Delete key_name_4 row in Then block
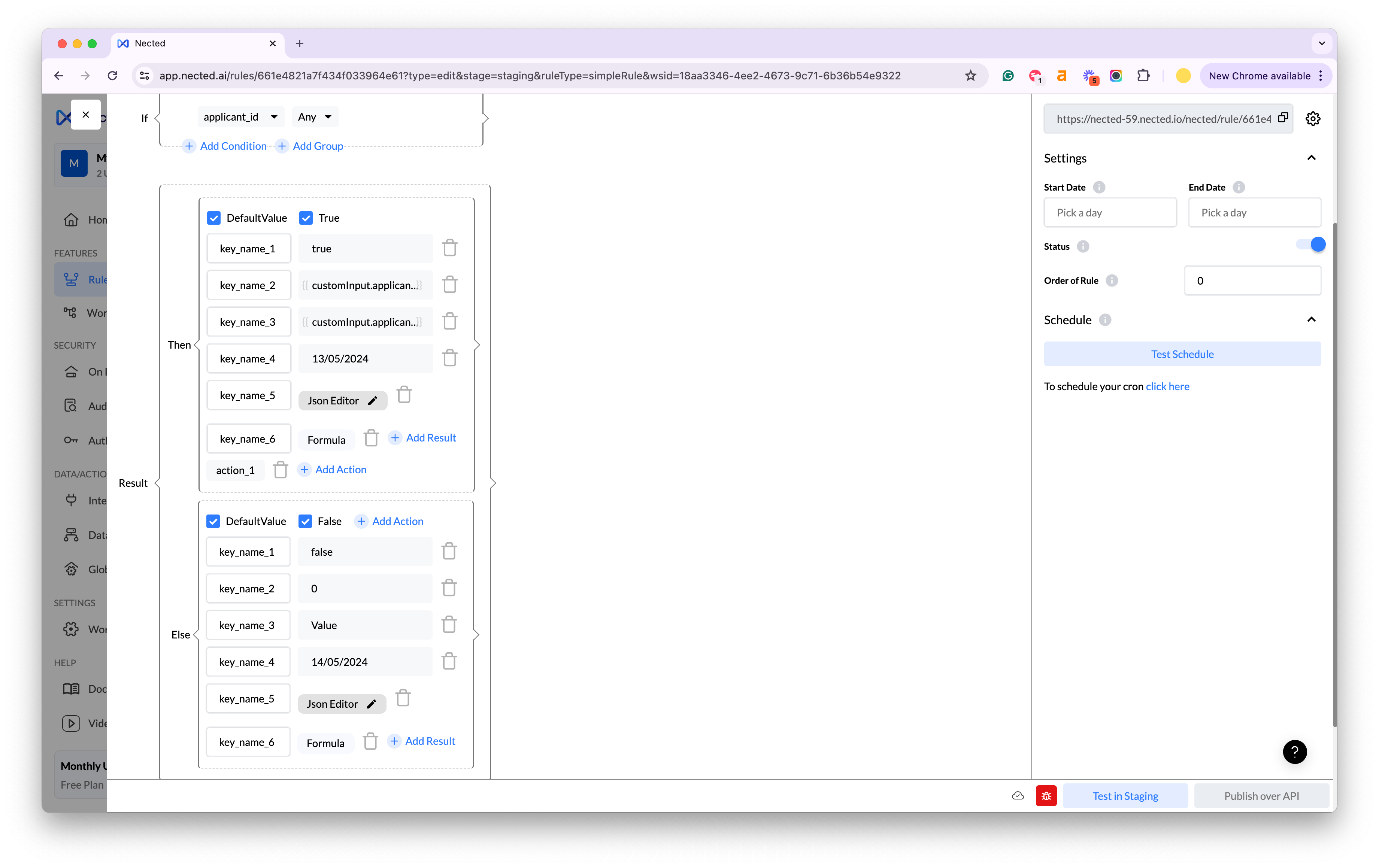This screenshot has width=1379, height=868. click(449, 358)
